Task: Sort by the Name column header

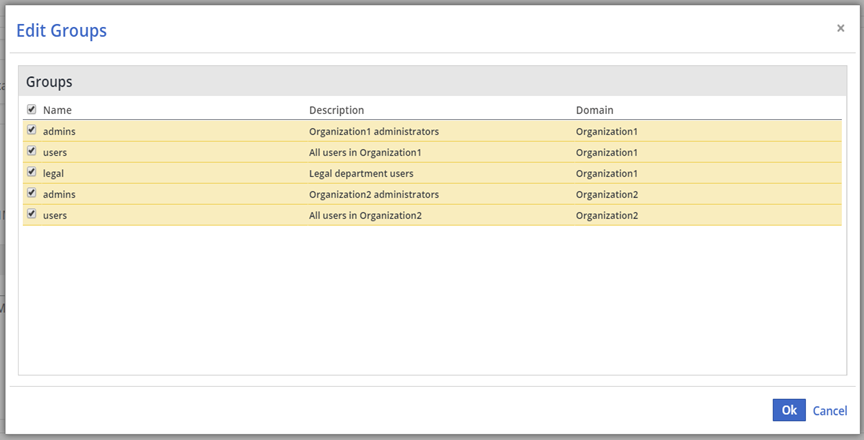Action: click(57, 110)
